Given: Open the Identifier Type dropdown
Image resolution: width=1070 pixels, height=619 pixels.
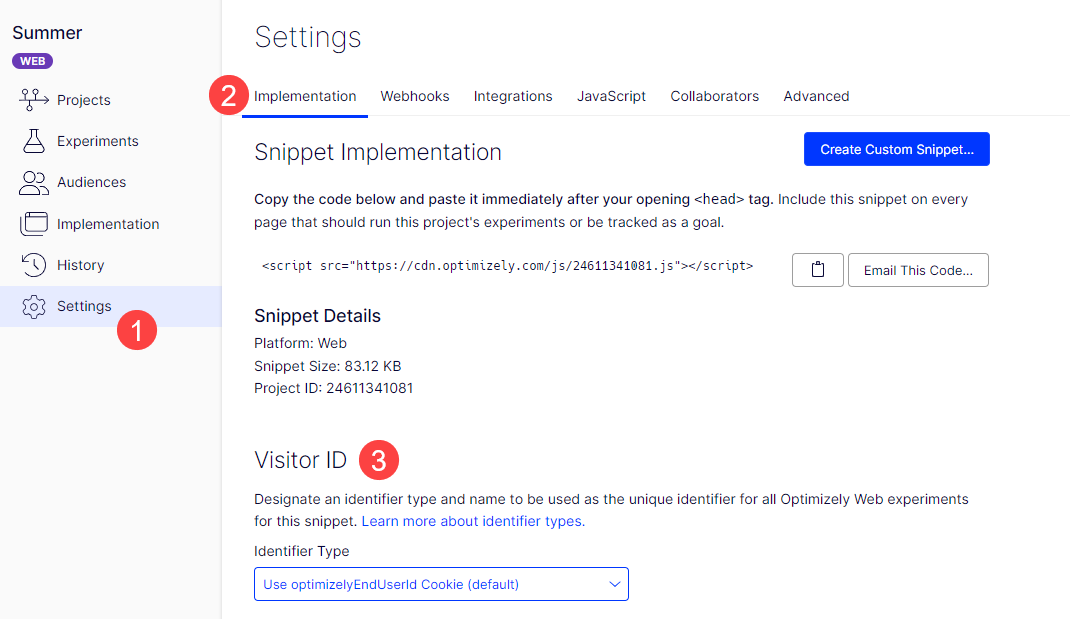Looking at the screenshot, I should (441, 584).
